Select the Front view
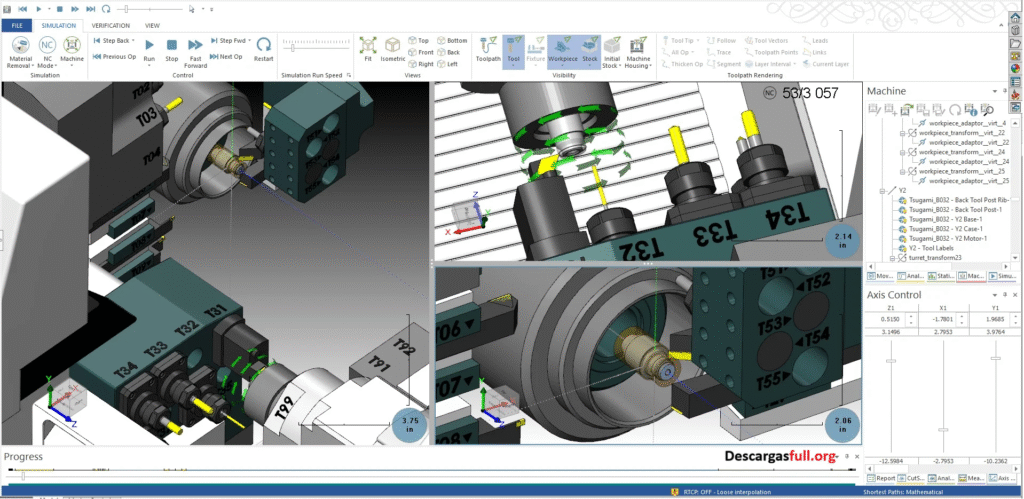 click(421, 52)
